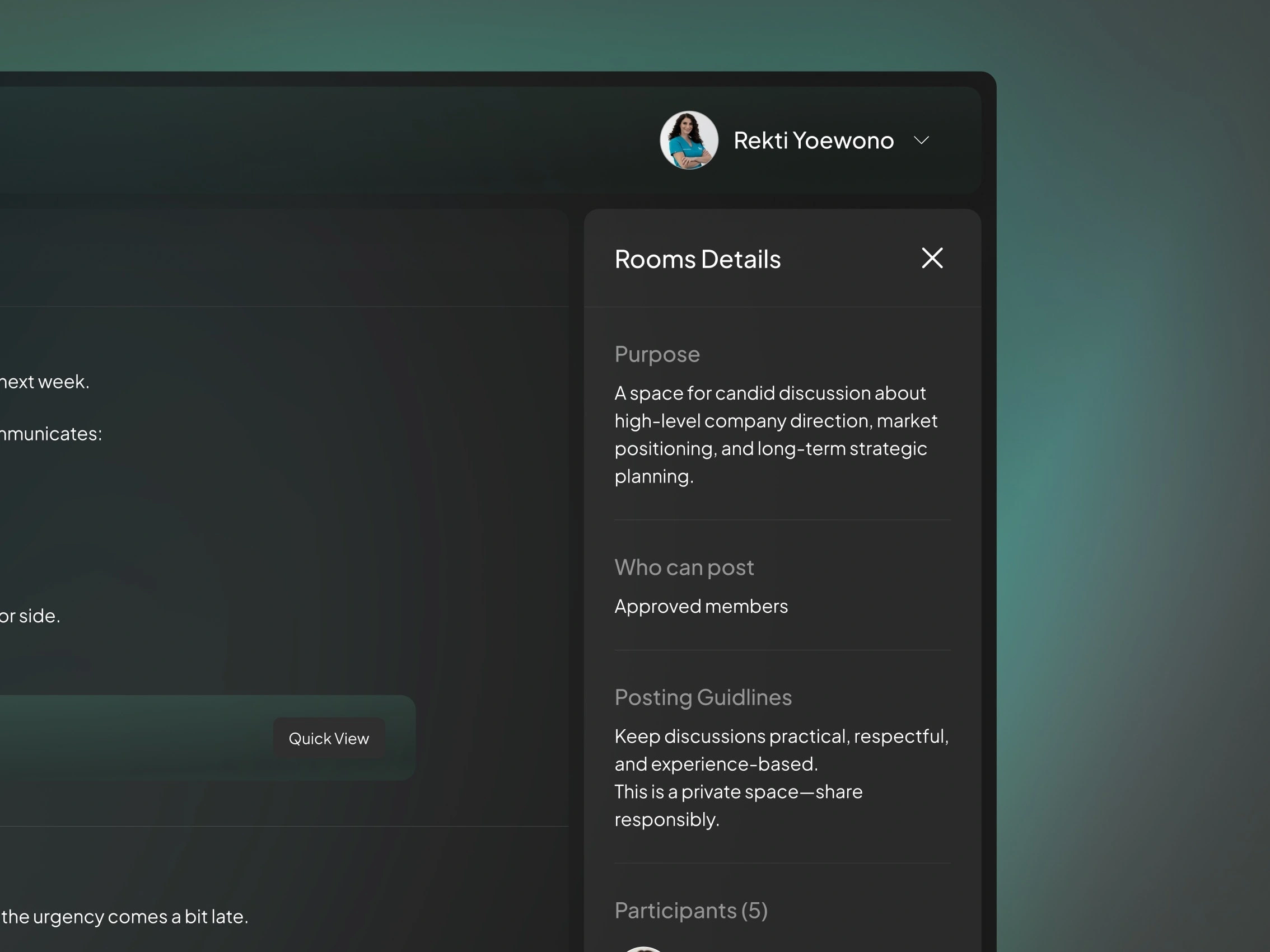Click the message line ending 'or side.'
This screenshot has height=952, width=1270.
tap(30, 616)
